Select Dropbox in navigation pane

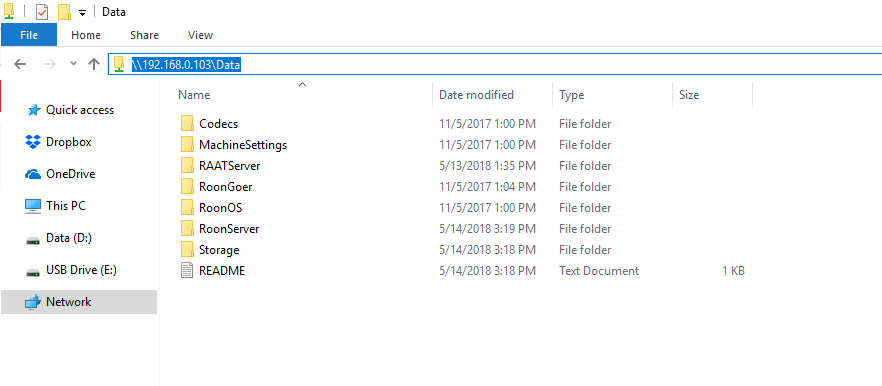tap(69, 142)
